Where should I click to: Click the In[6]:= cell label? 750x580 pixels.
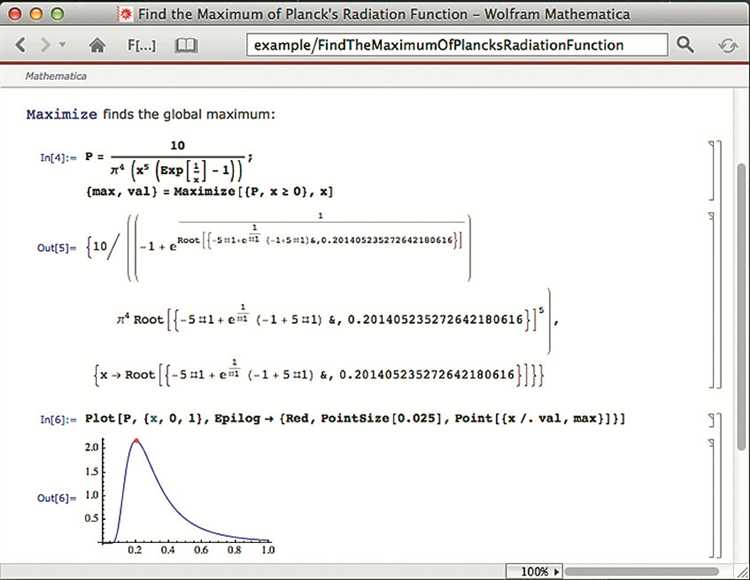click(58, 419)
